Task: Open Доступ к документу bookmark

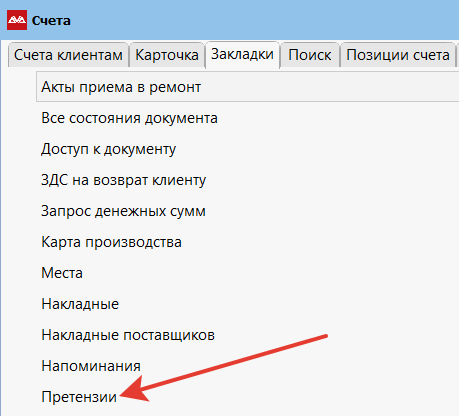Action: click(x=247, y=149)
